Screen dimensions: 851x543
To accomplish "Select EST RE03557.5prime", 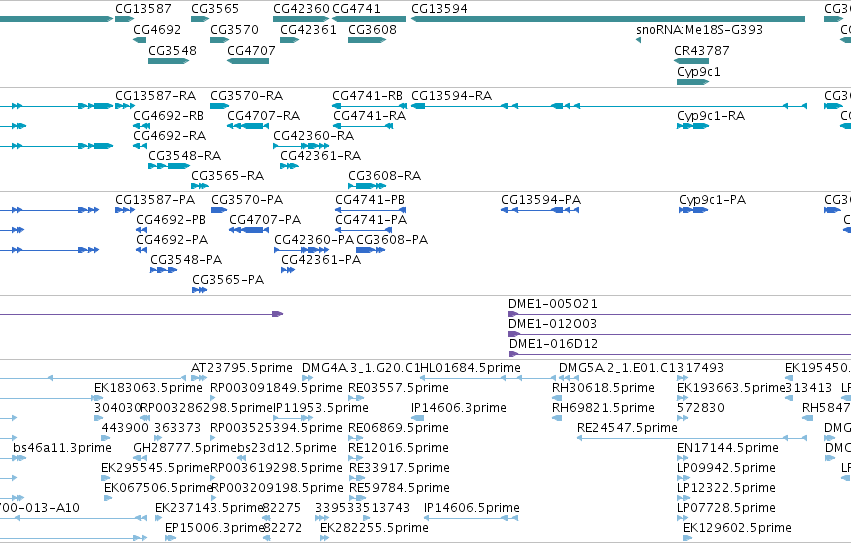I will point(355,399).
